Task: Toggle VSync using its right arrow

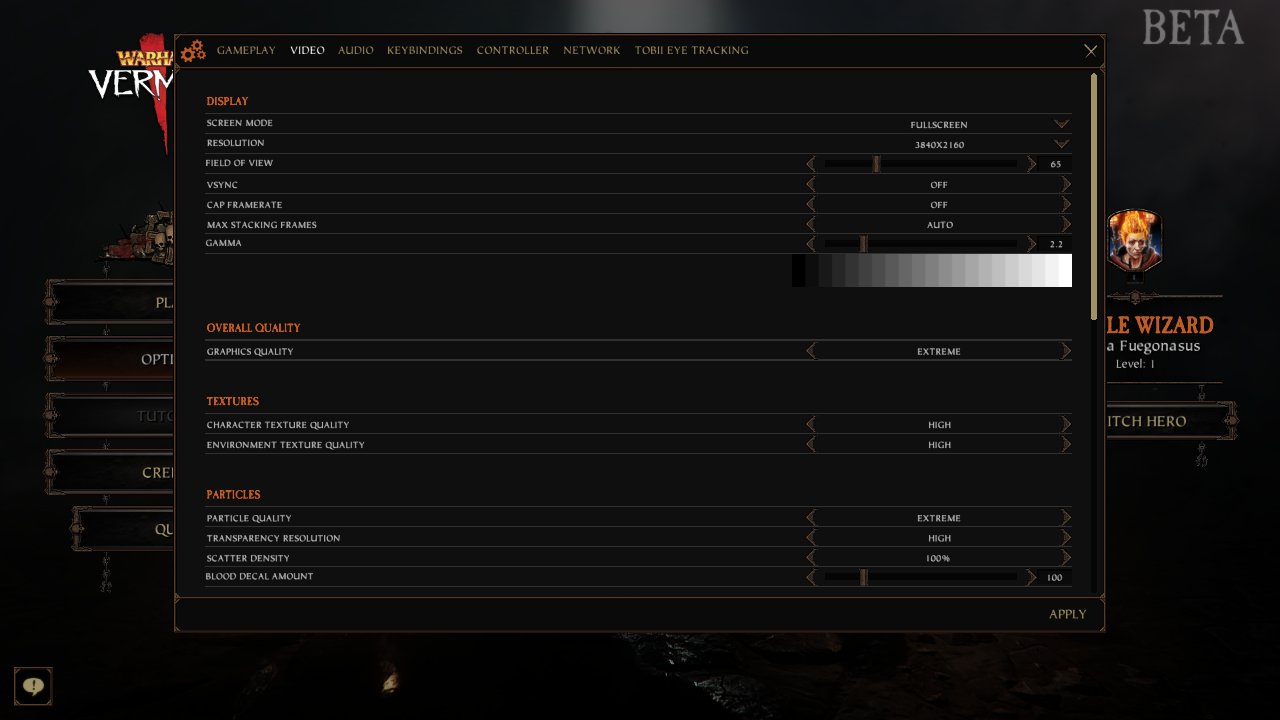Action: click(1066, 184)
